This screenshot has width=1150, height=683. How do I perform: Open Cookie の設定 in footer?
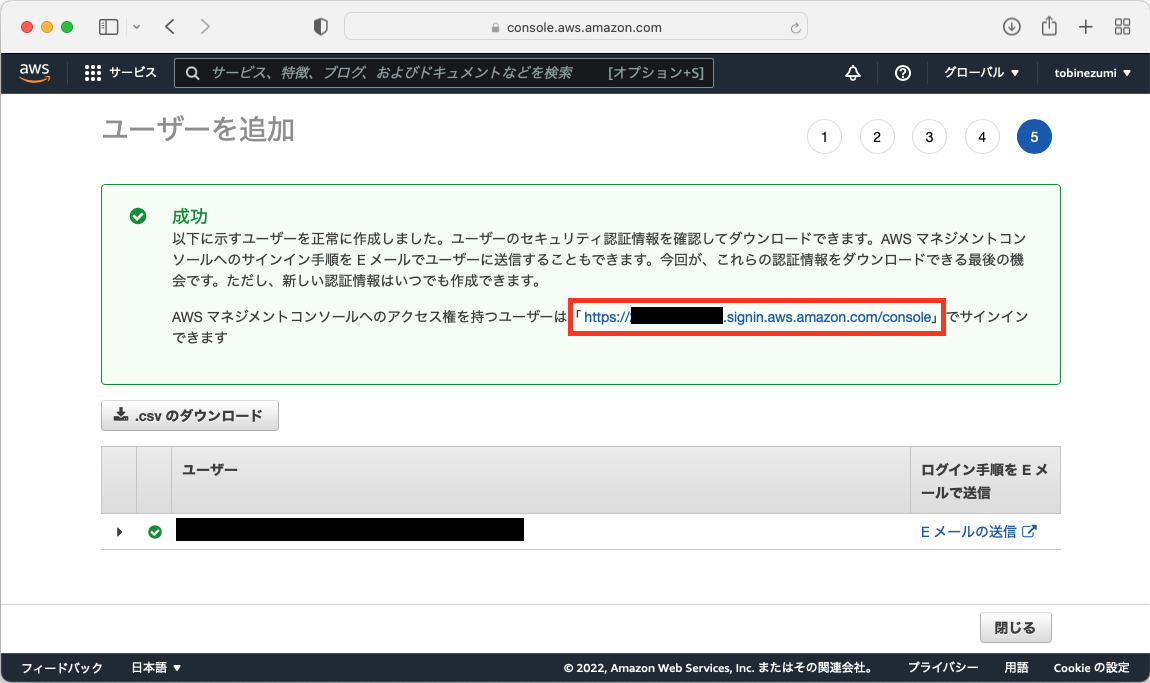pyautogui.click(x=1091, y=668)
